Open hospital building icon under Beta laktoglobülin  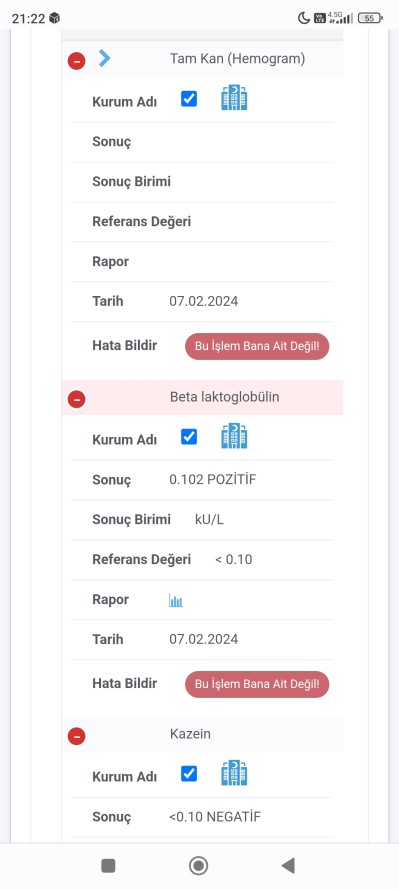click(x=234, y=435)
